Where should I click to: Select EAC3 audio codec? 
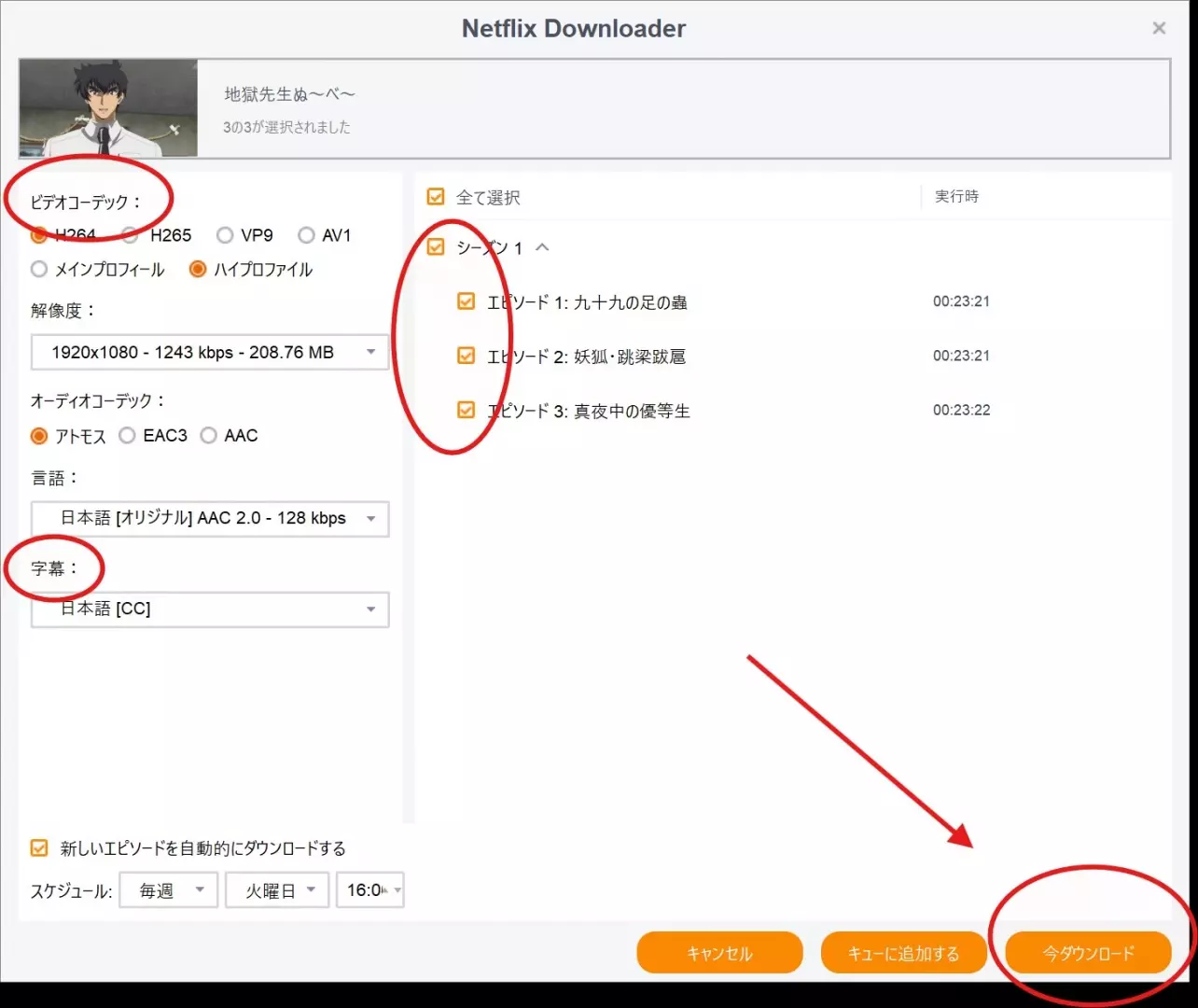128,436
